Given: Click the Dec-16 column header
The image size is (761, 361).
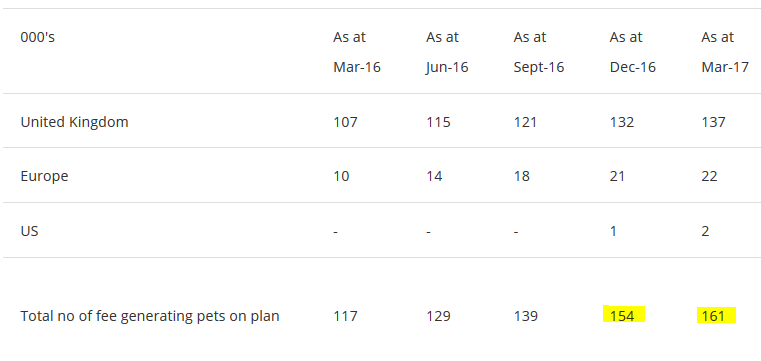Looking at the screenshot, I should pos(632,52).
